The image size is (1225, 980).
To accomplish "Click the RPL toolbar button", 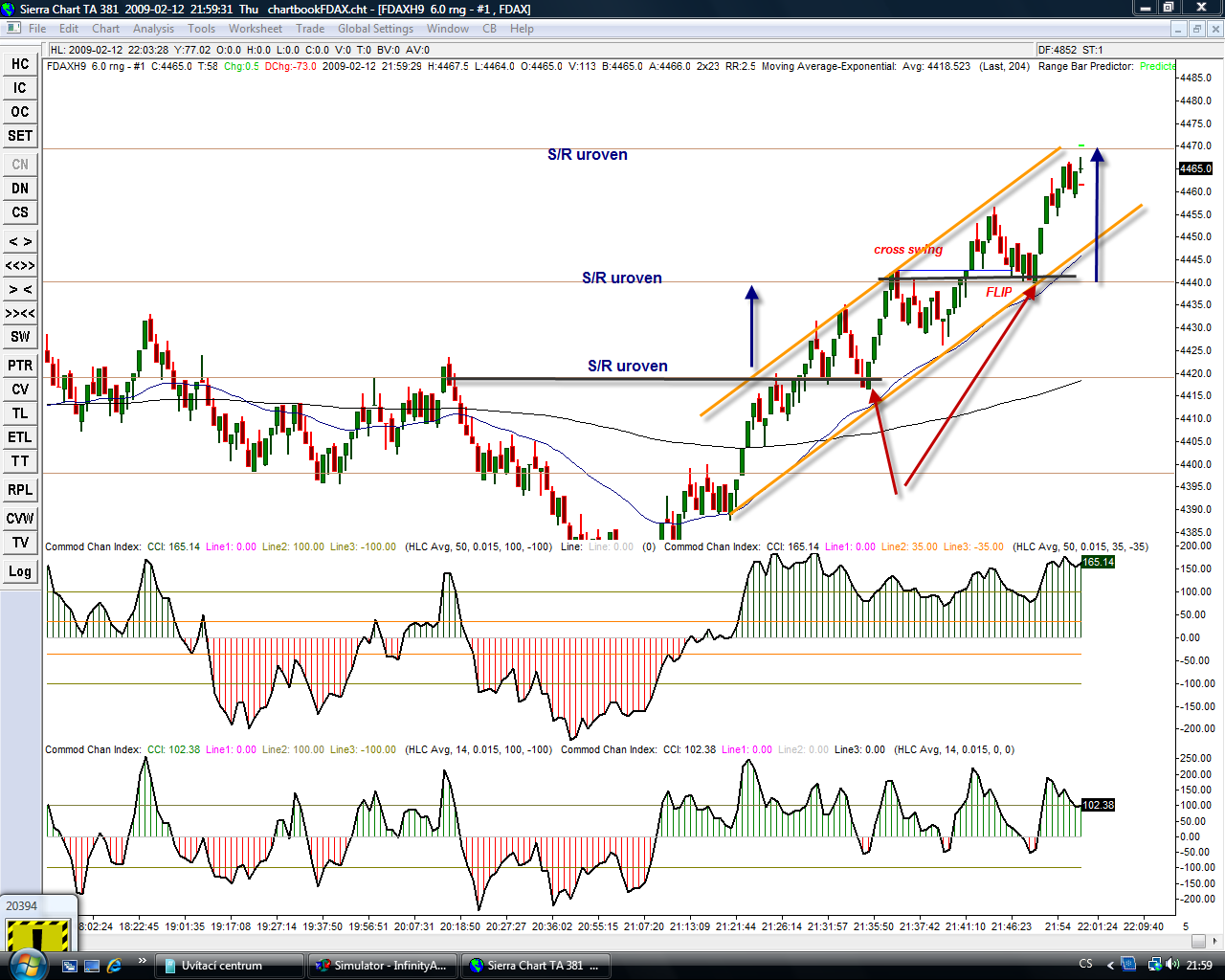I will (x=20, y=490).
